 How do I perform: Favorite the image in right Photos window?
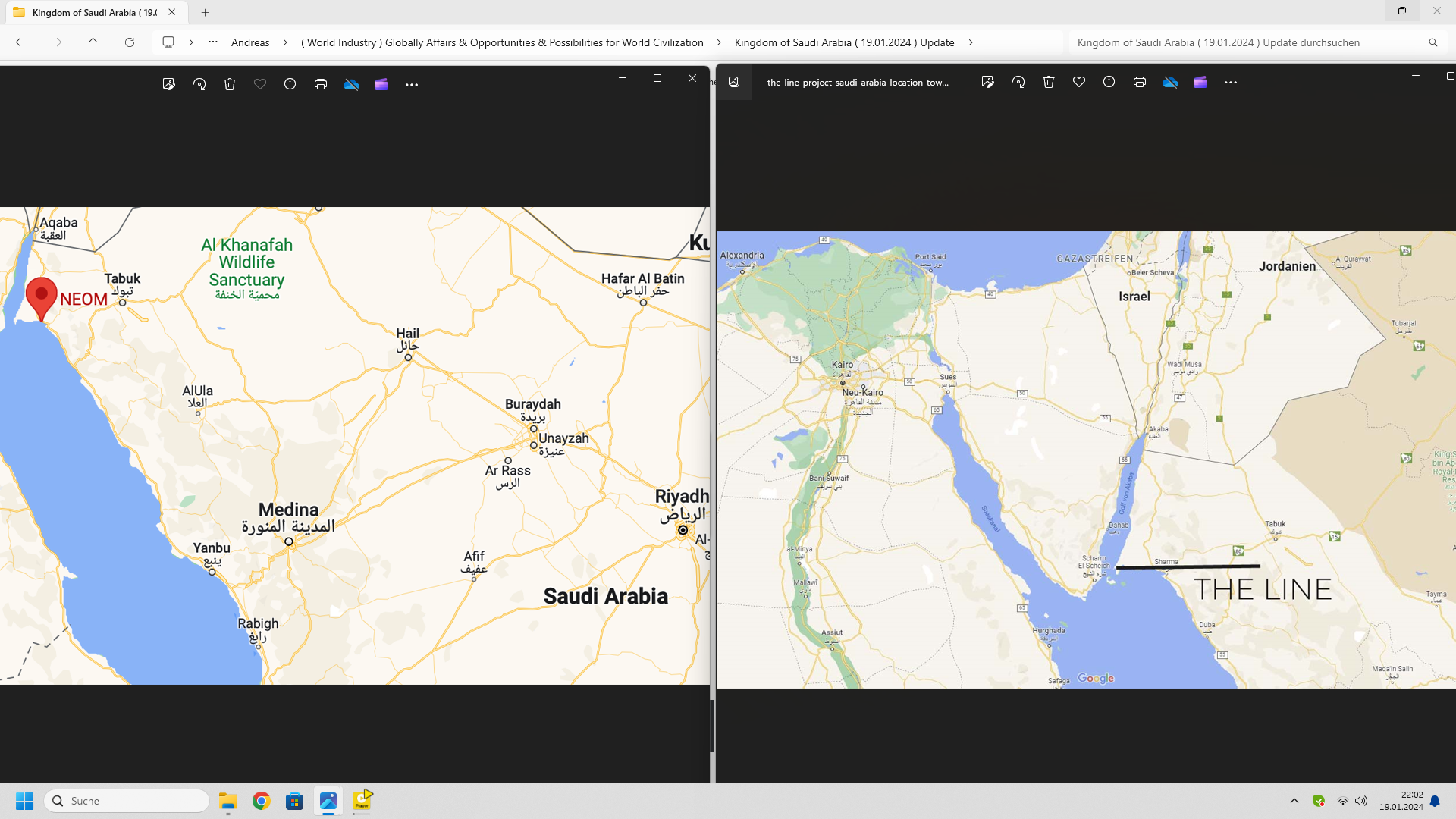1079,82
